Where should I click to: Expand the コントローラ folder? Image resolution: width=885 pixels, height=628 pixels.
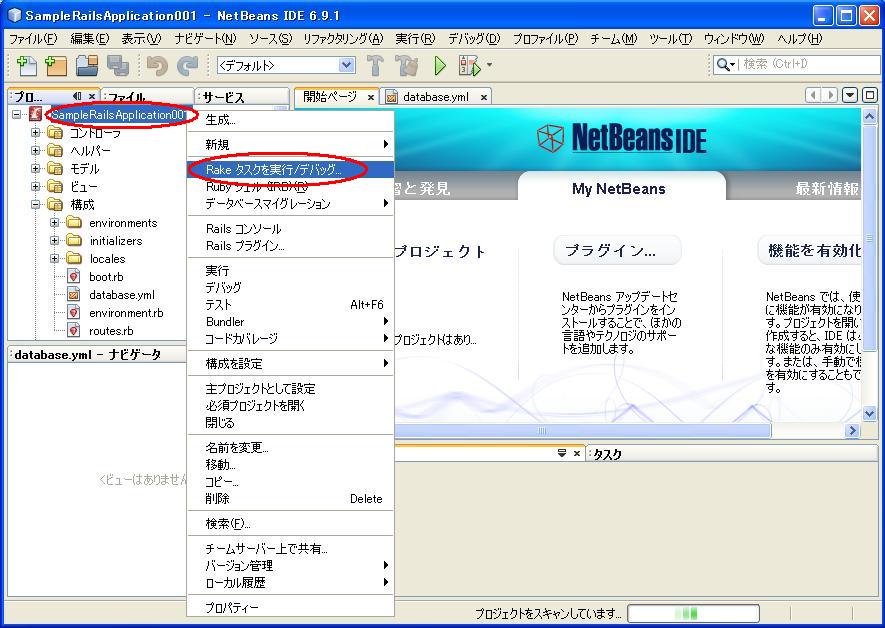[x=36, y=133]
